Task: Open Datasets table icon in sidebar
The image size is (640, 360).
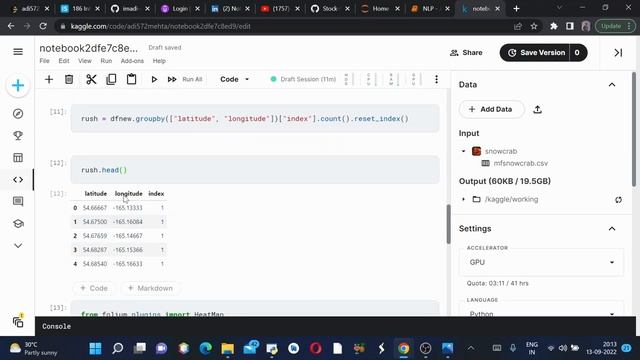Action: (18, 158)
